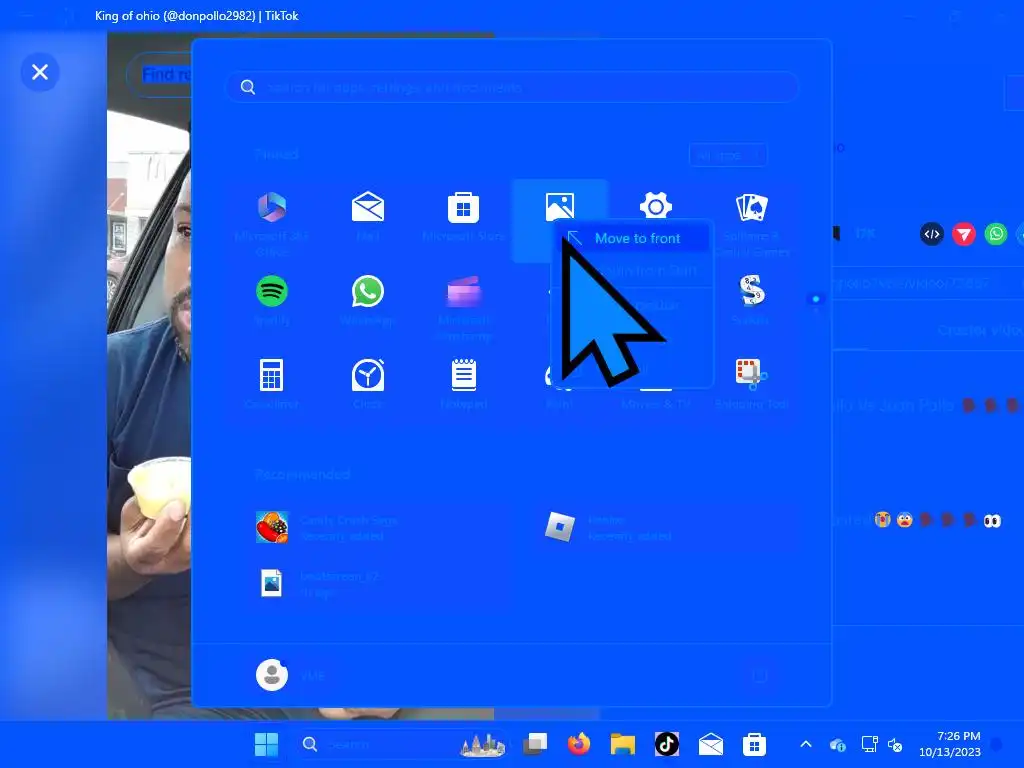Click the power button in Start menu
This screenshot has height=768, width=1024.
(x=759, y=675)
